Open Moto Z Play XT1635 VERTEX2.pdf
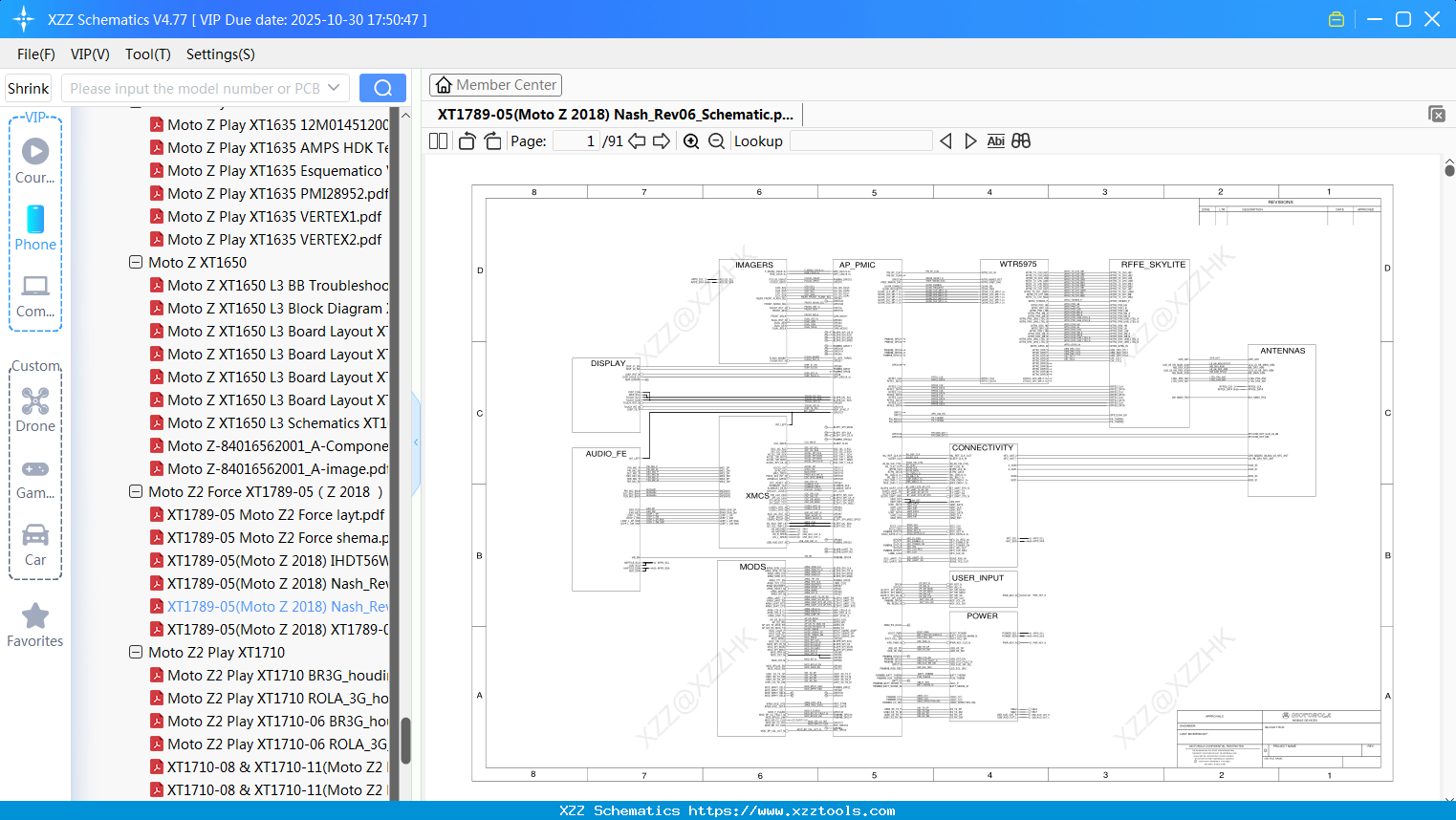Screen dimensions: 1456x820 tap(274, 239)
